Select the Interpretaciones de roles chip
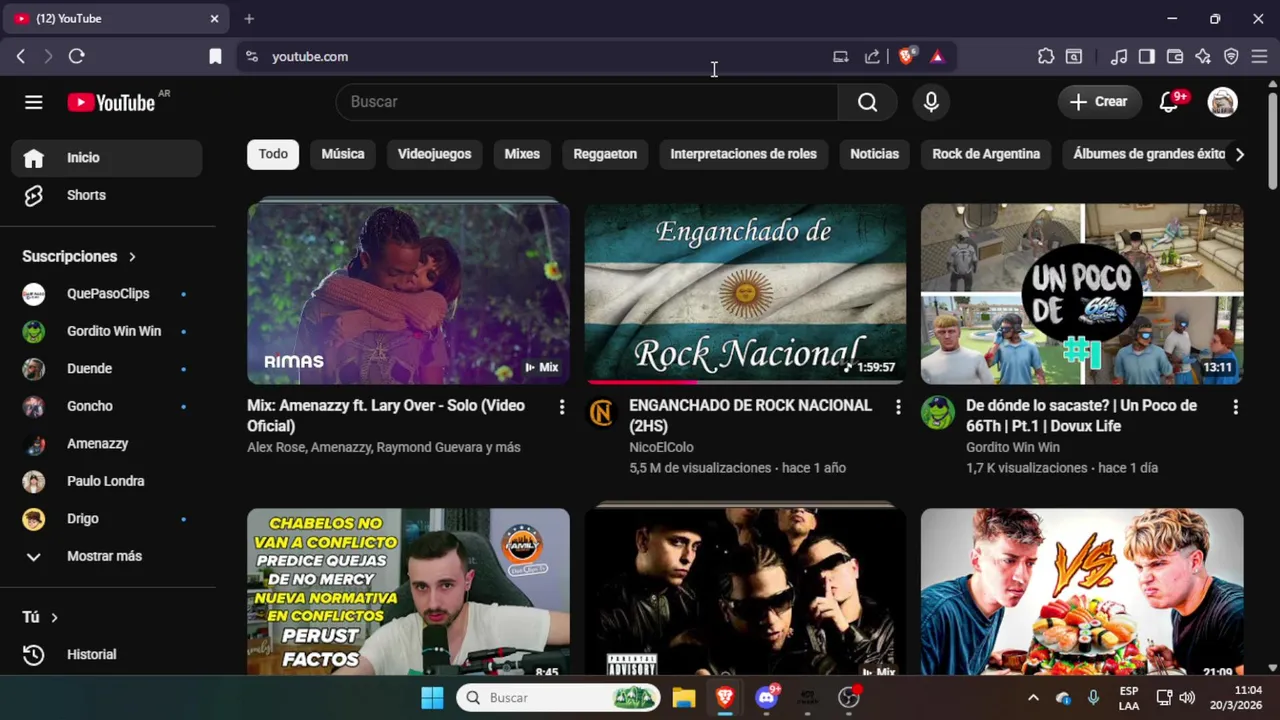1280x720 pixels. tap(743, 154)
